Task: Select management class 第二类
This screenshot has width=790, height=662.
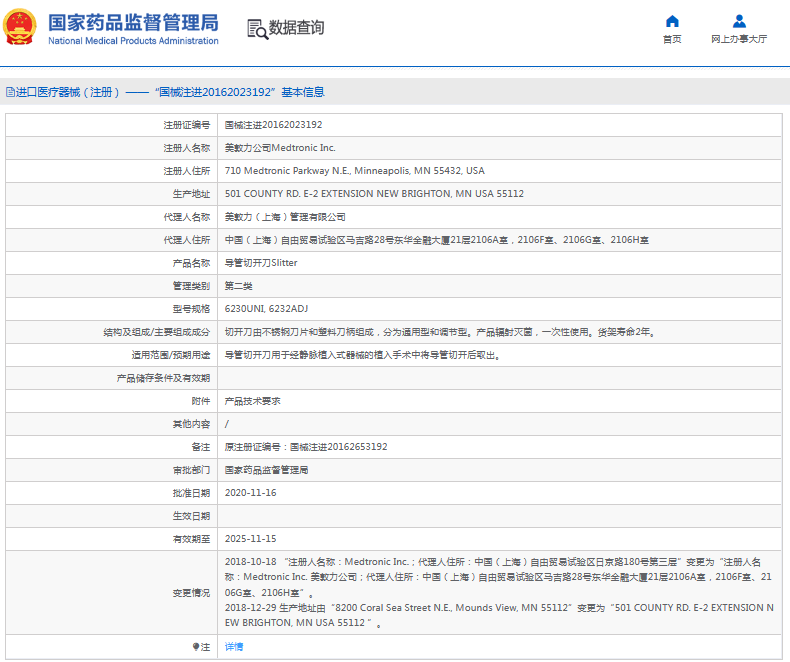Action: coord(239,286)
